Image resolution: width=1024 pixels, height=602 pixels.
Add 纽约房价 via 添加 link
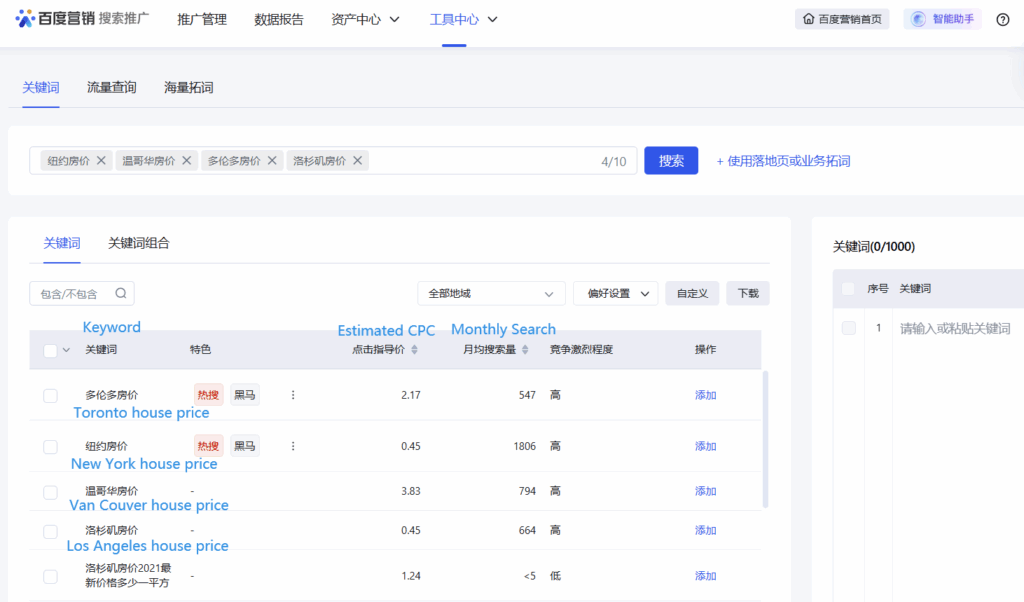[705, 446]
